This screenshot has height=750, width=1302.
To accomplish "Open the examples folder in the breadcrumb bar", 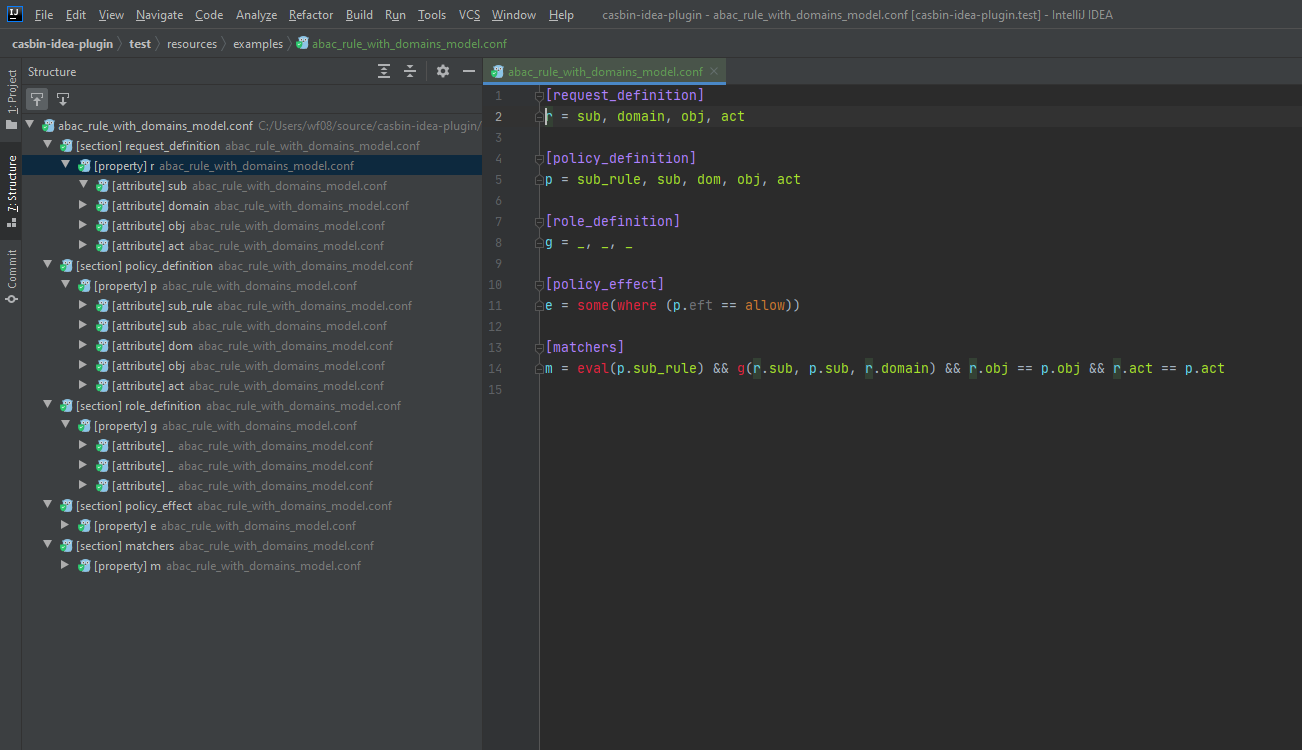I will pos(257,43).
